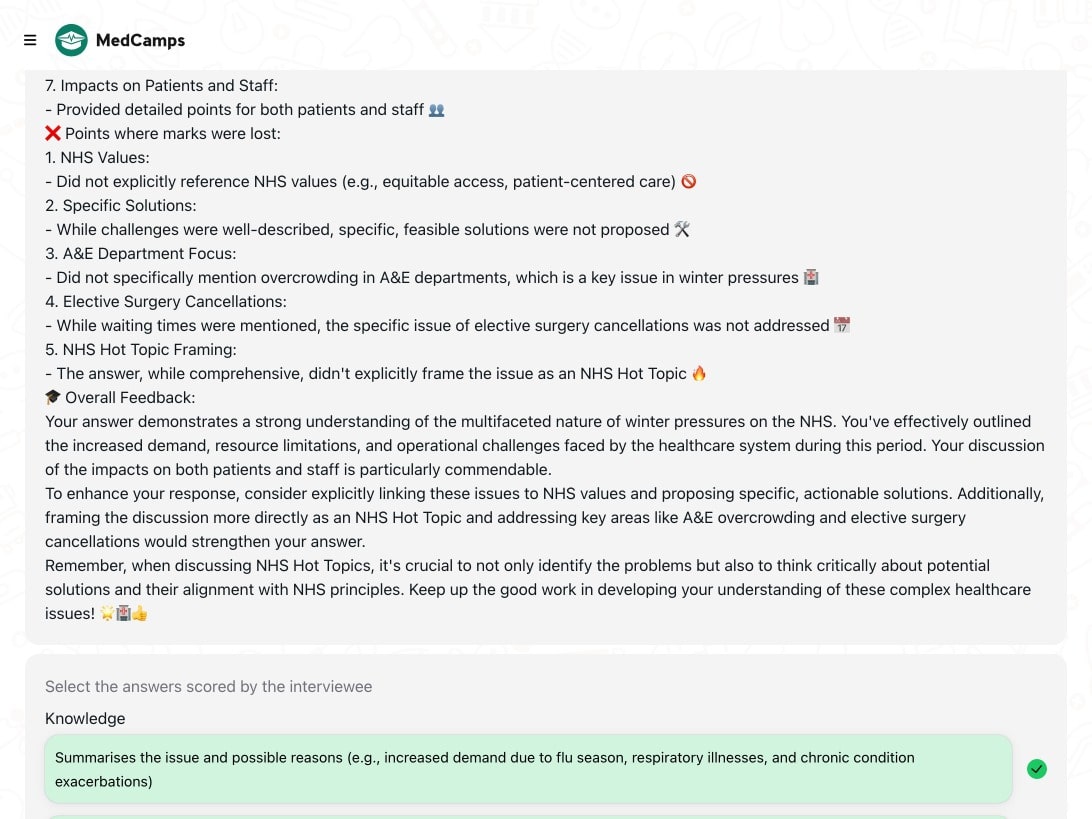1092x819 pixels.
Task: Click the fire emoji after NHS Hot Topic
Action: [699, 374]
